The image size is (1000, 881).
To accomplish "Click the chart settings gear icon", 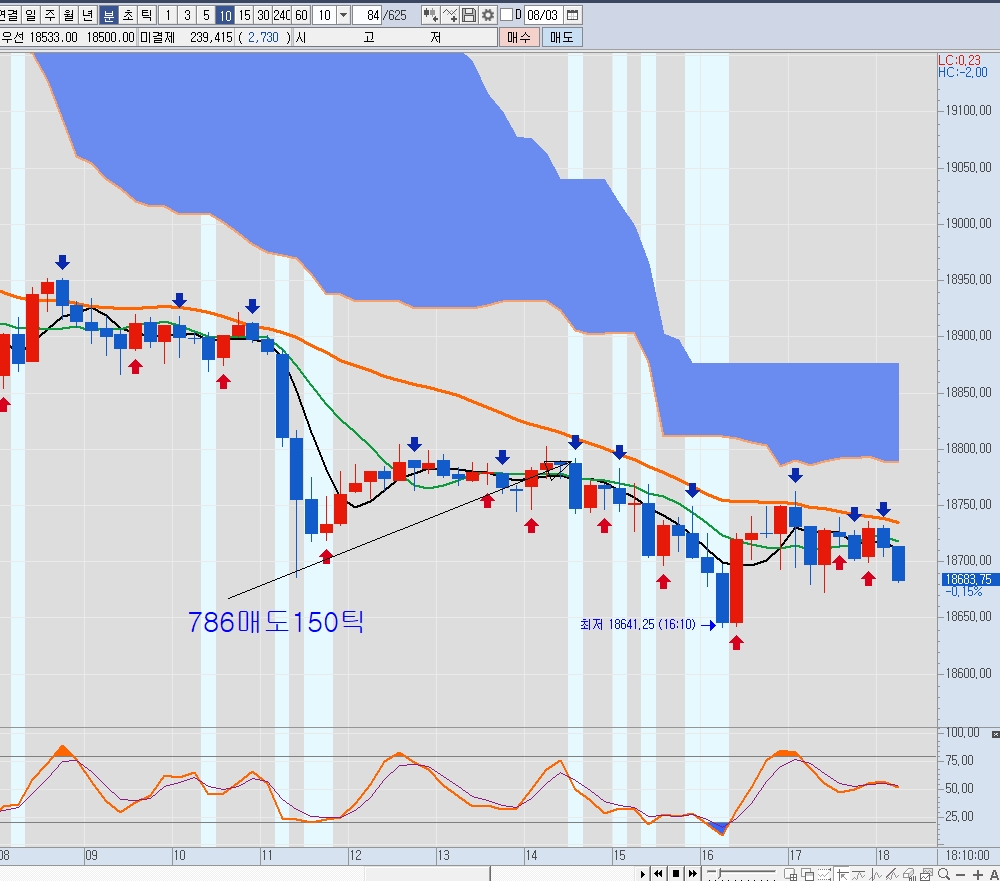I will [x=487, y=15].
